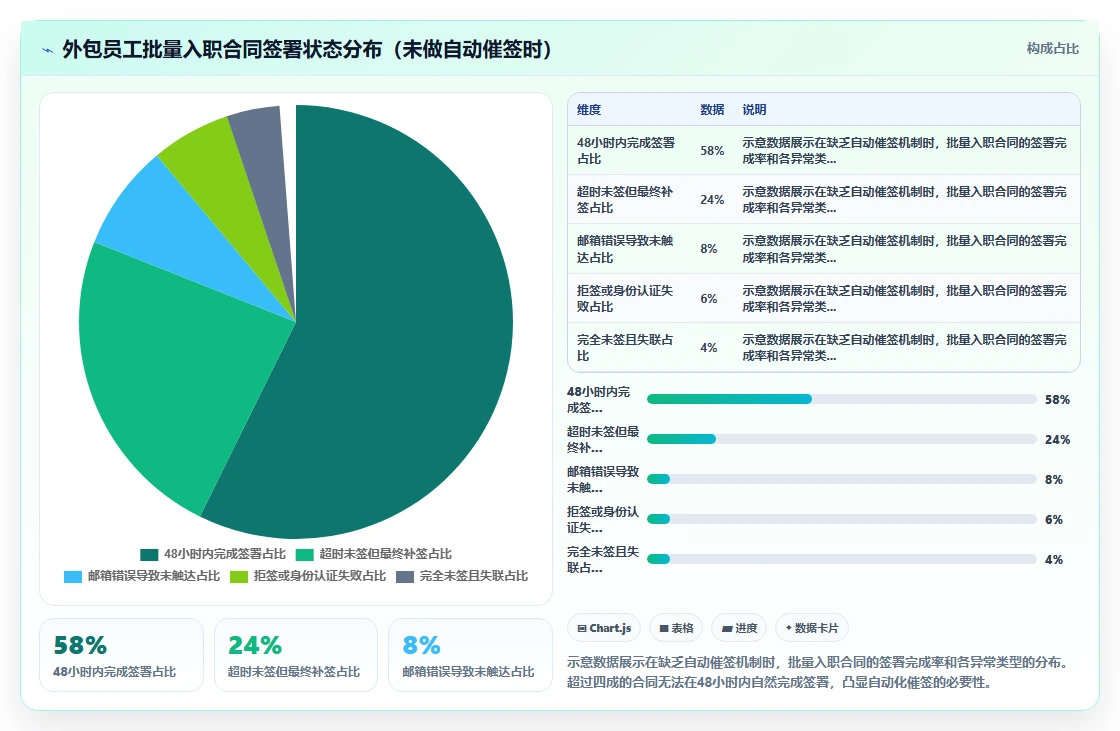Viewport: 1120px width, 731px height.
Task: Toggle legend swatch for 48小时内完成签署占比
Action: [149, 555]
